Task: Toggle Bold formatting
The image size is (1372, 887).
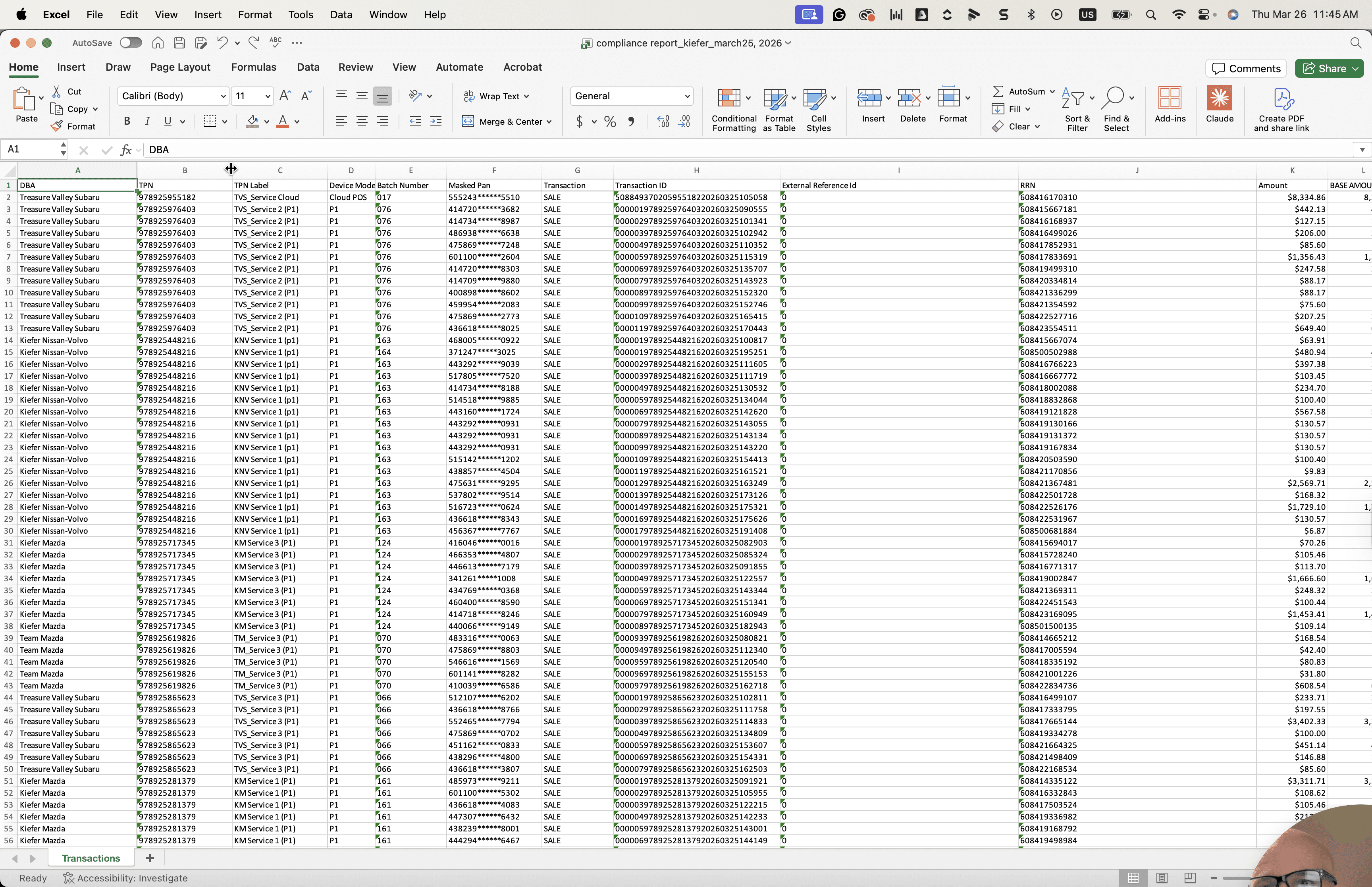Action: [x=127, y=121]
